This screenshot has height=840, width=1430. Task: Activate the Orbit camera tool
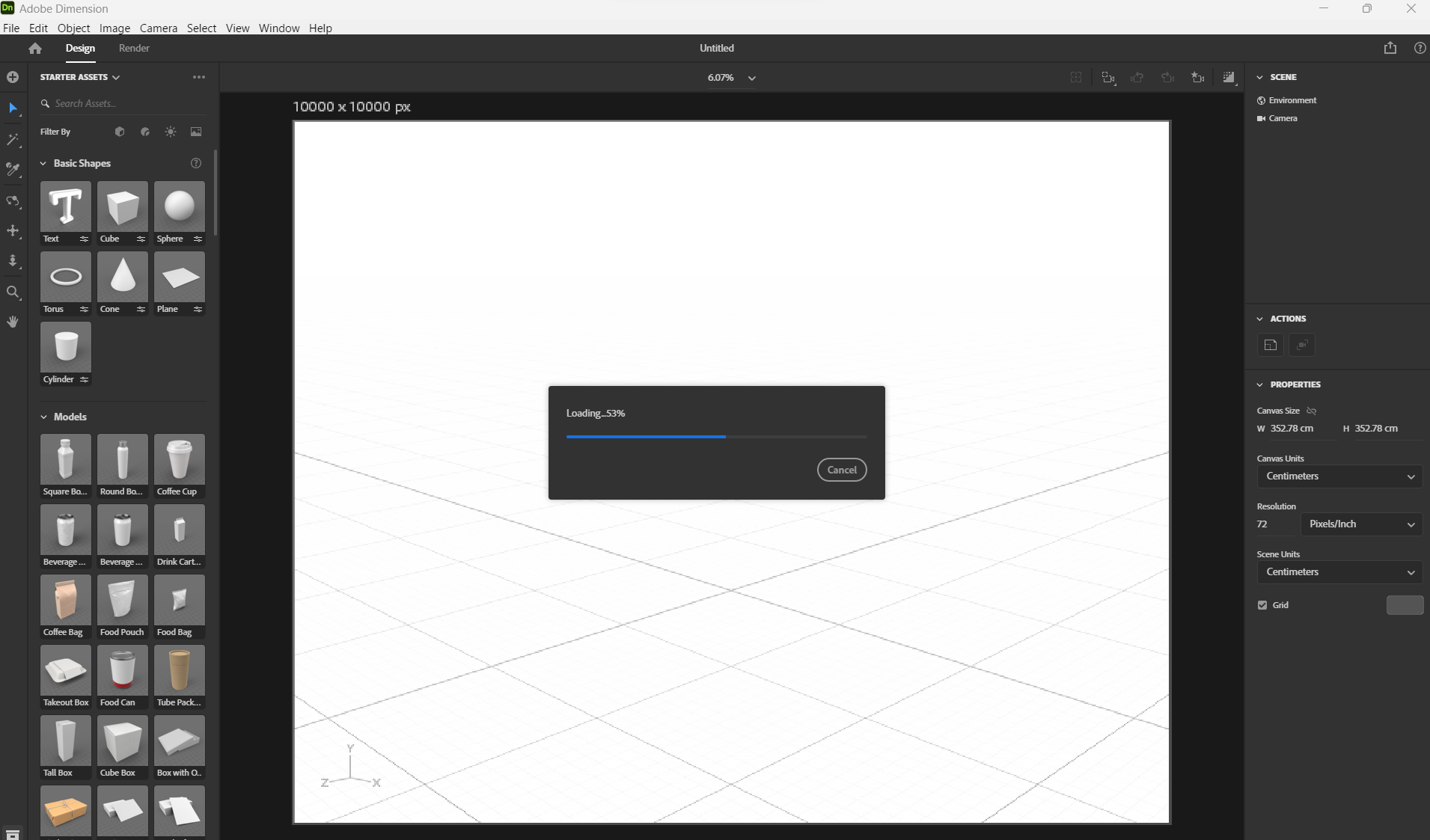pyautogui.click(x=13, y=200)
